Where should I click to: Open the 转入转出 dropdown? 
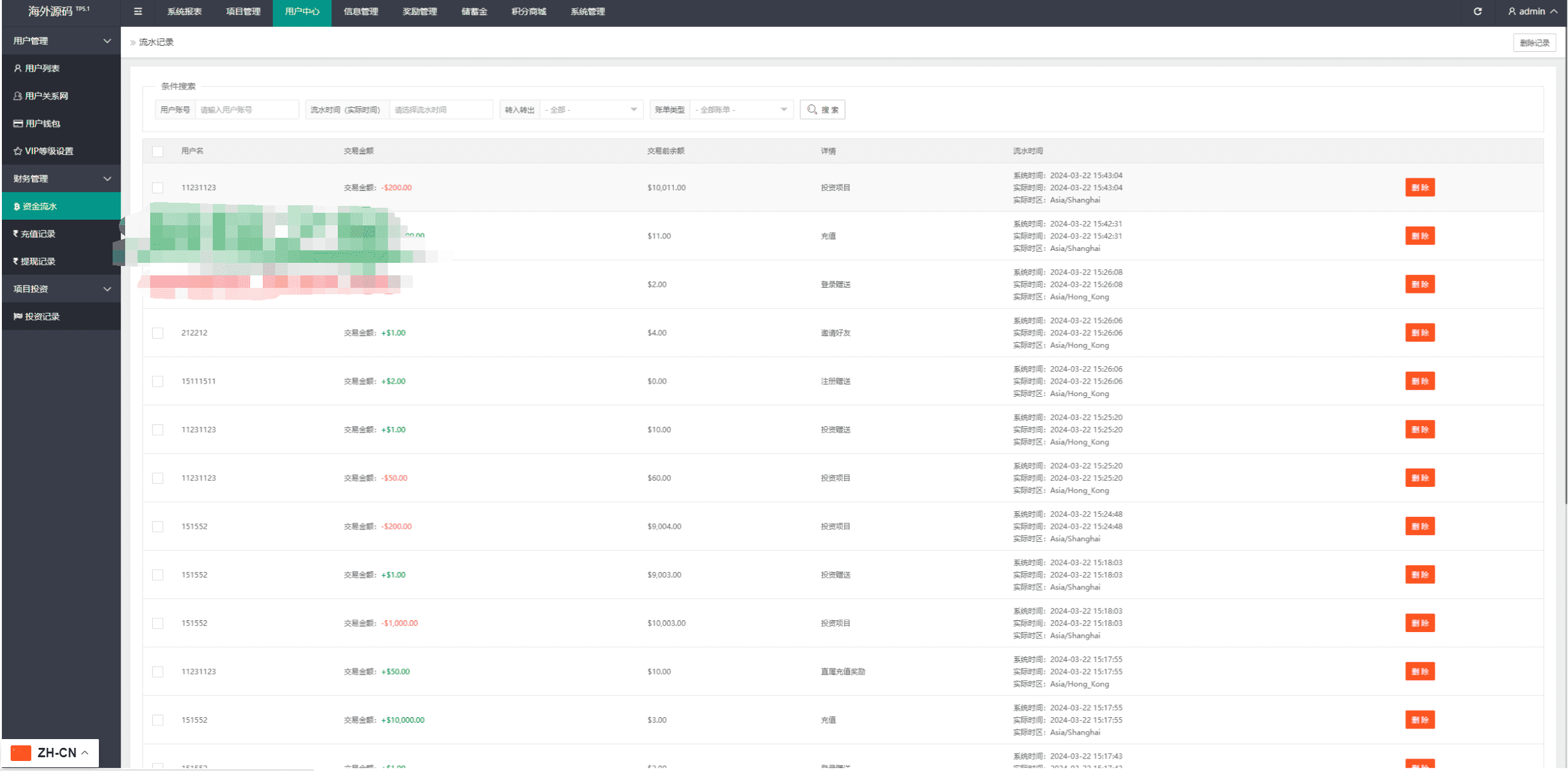(590, 110)
